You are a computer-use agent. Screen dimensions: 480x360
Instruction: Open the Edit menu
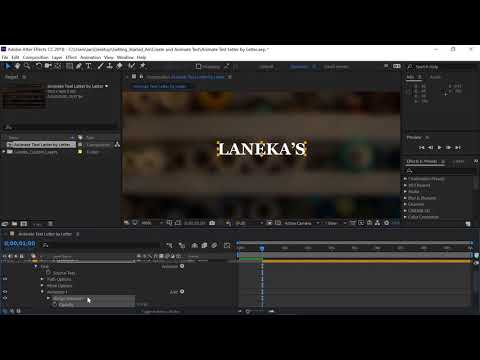[15, 57]
